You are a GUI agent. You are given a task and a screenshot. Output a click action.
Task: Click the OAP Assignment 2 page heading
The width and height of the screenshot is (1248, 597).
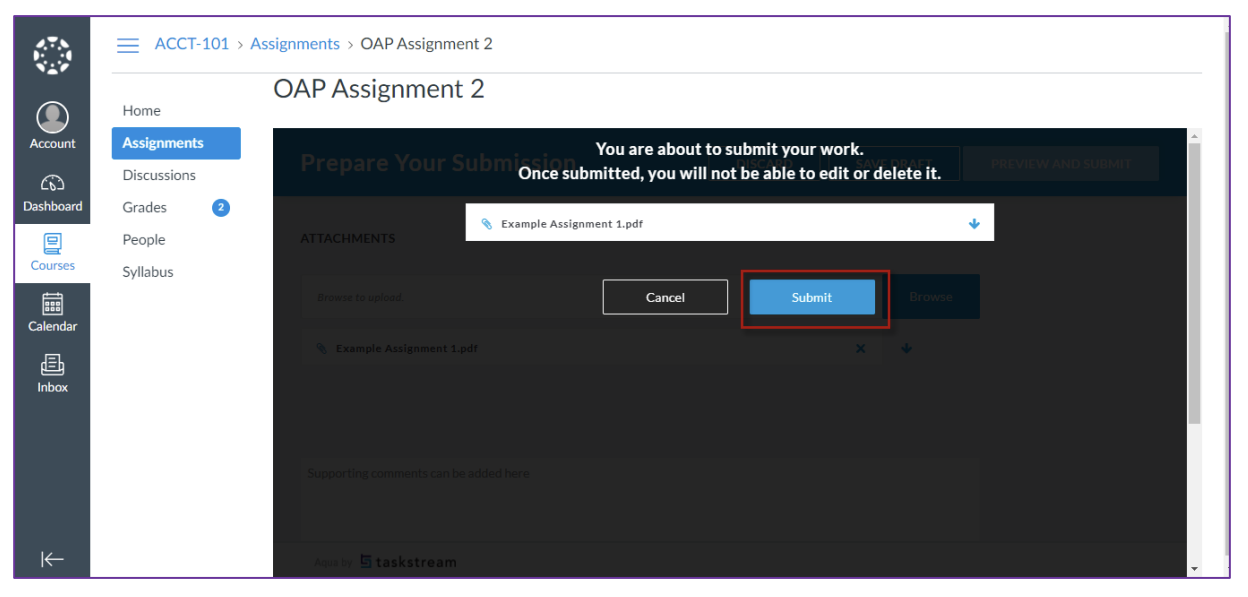379,89
